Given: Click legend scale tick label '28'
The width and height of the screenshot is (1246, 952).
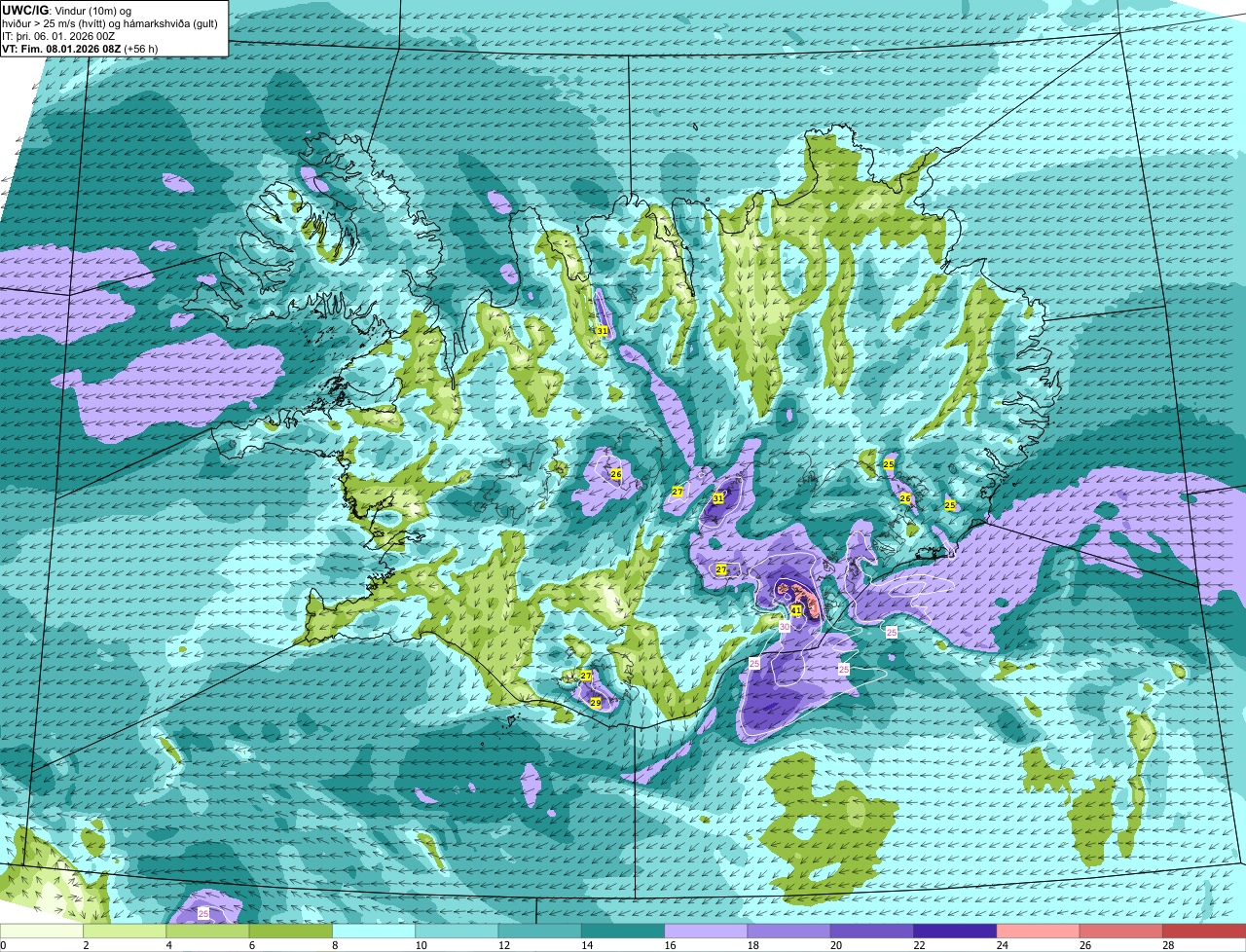Looking at the screenshot, I should click(1167, 945).
